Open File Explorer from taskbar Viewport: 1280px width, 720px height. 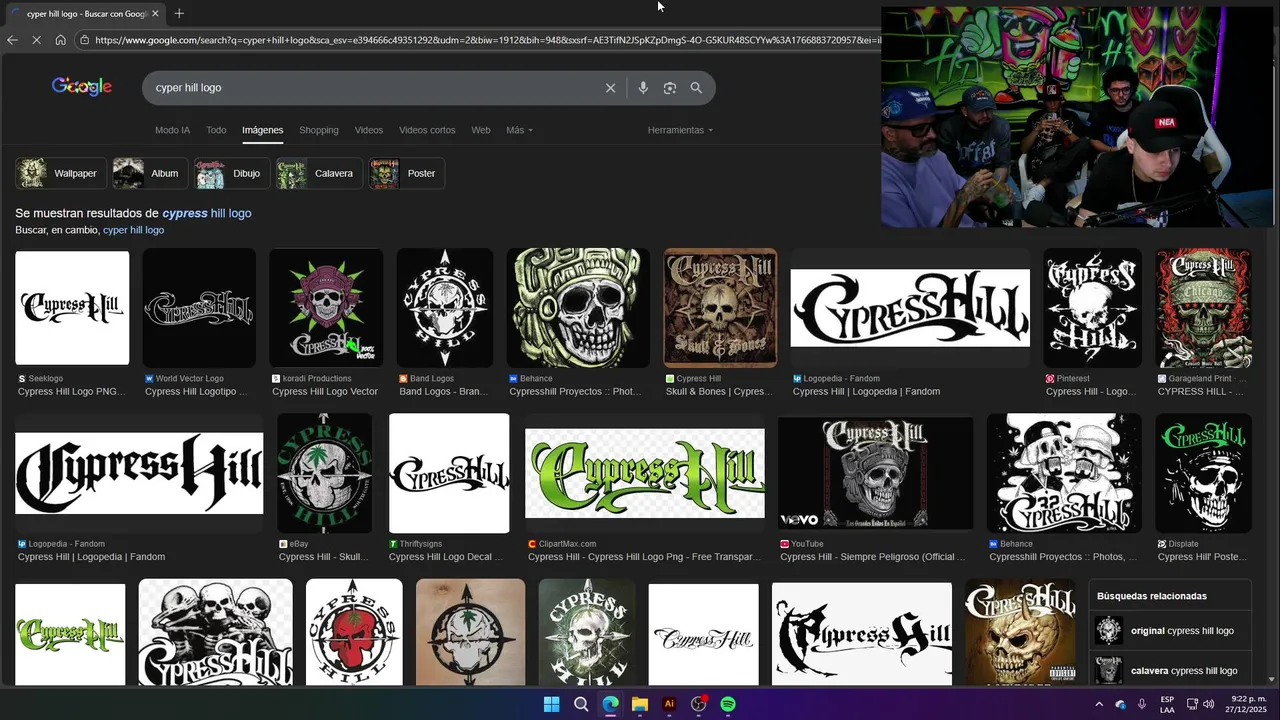pos(640,704)
